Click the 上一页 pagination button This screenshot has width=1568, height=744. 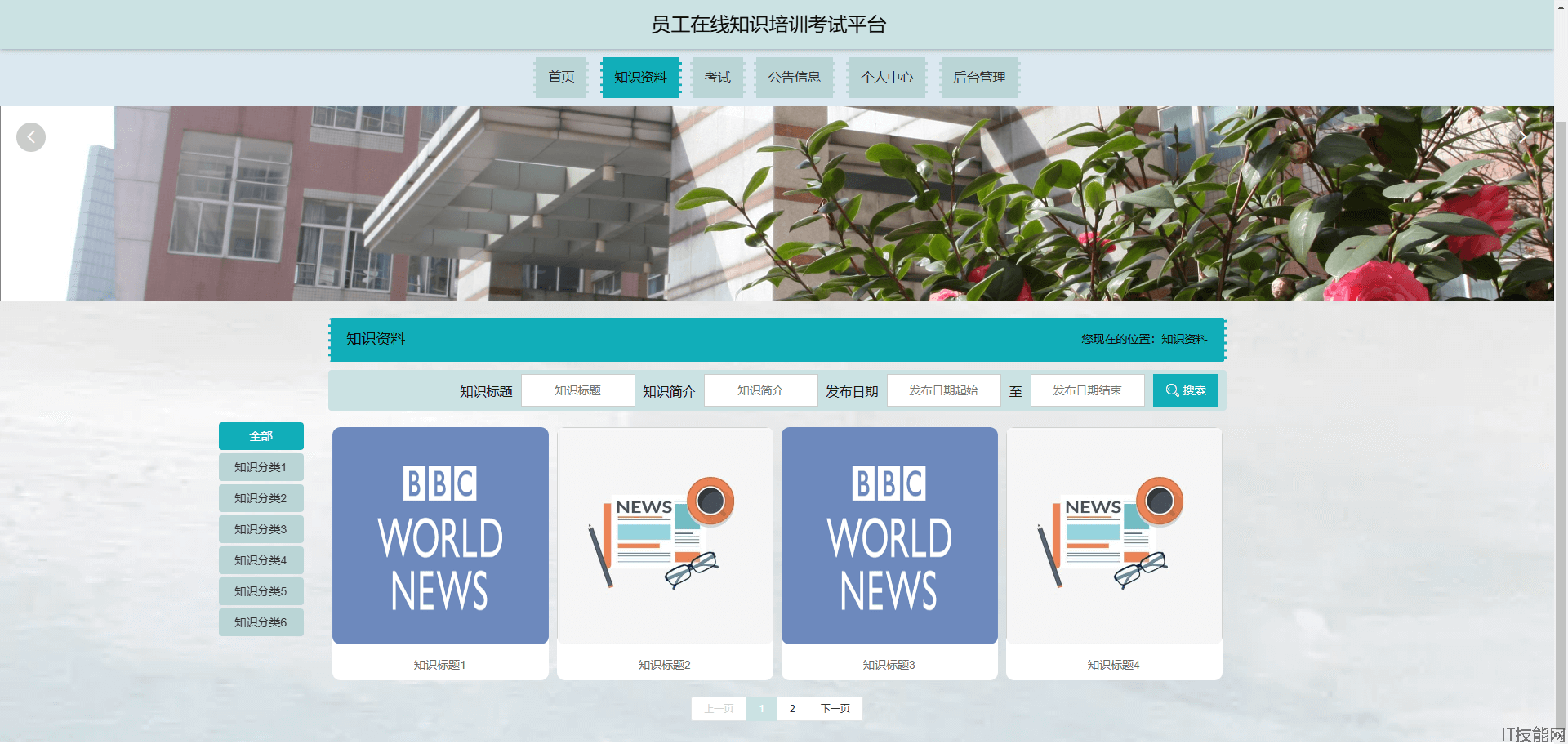[719, 709]
